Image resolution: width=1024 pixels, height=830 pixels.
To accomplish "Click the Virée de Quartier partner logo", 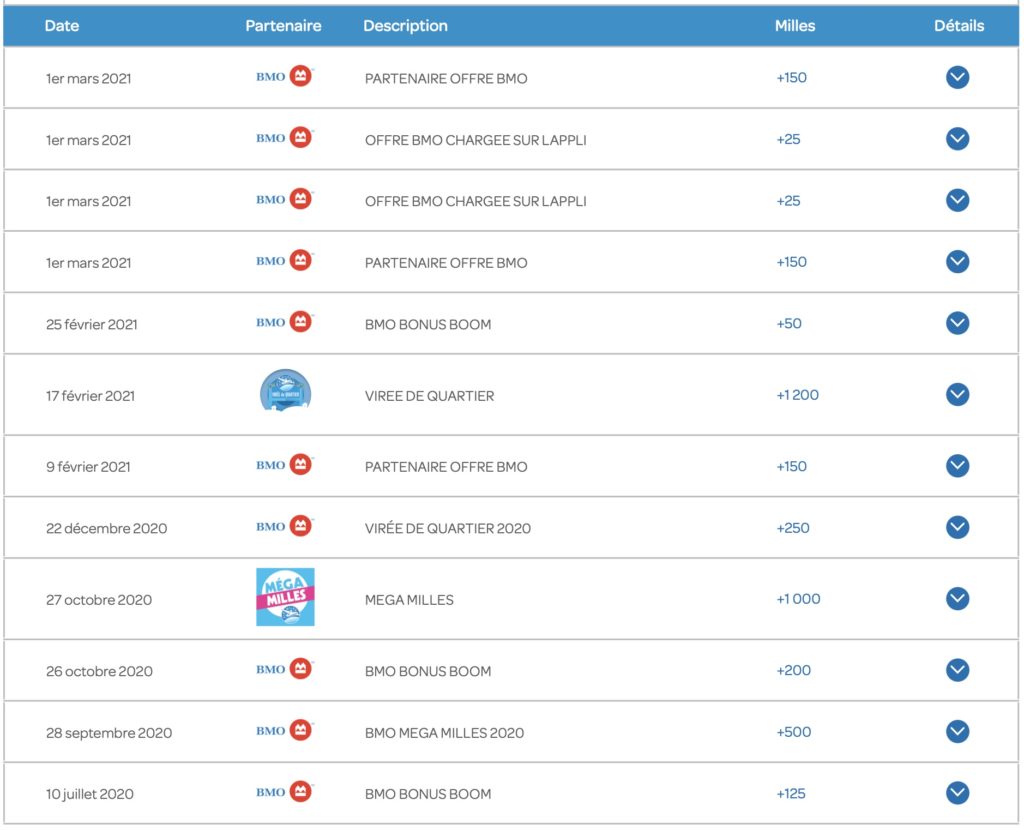I will 285,392.
